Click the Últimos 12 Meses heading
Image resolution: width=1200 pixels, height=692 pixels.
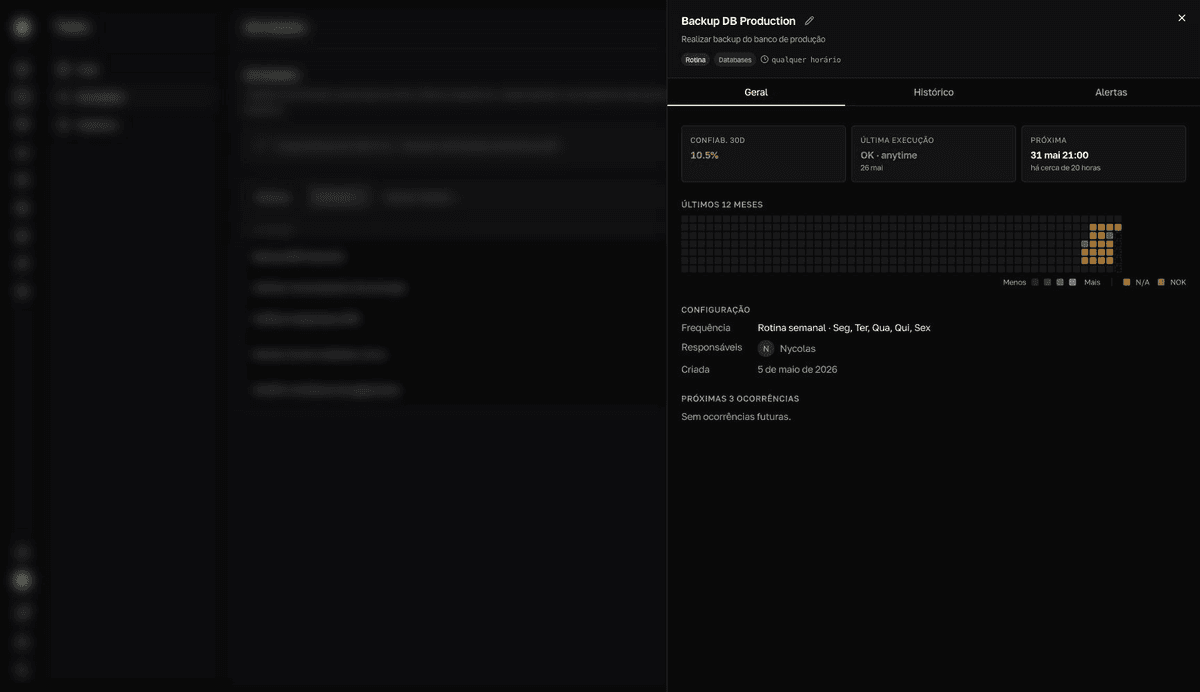click(x=722, y=205)
